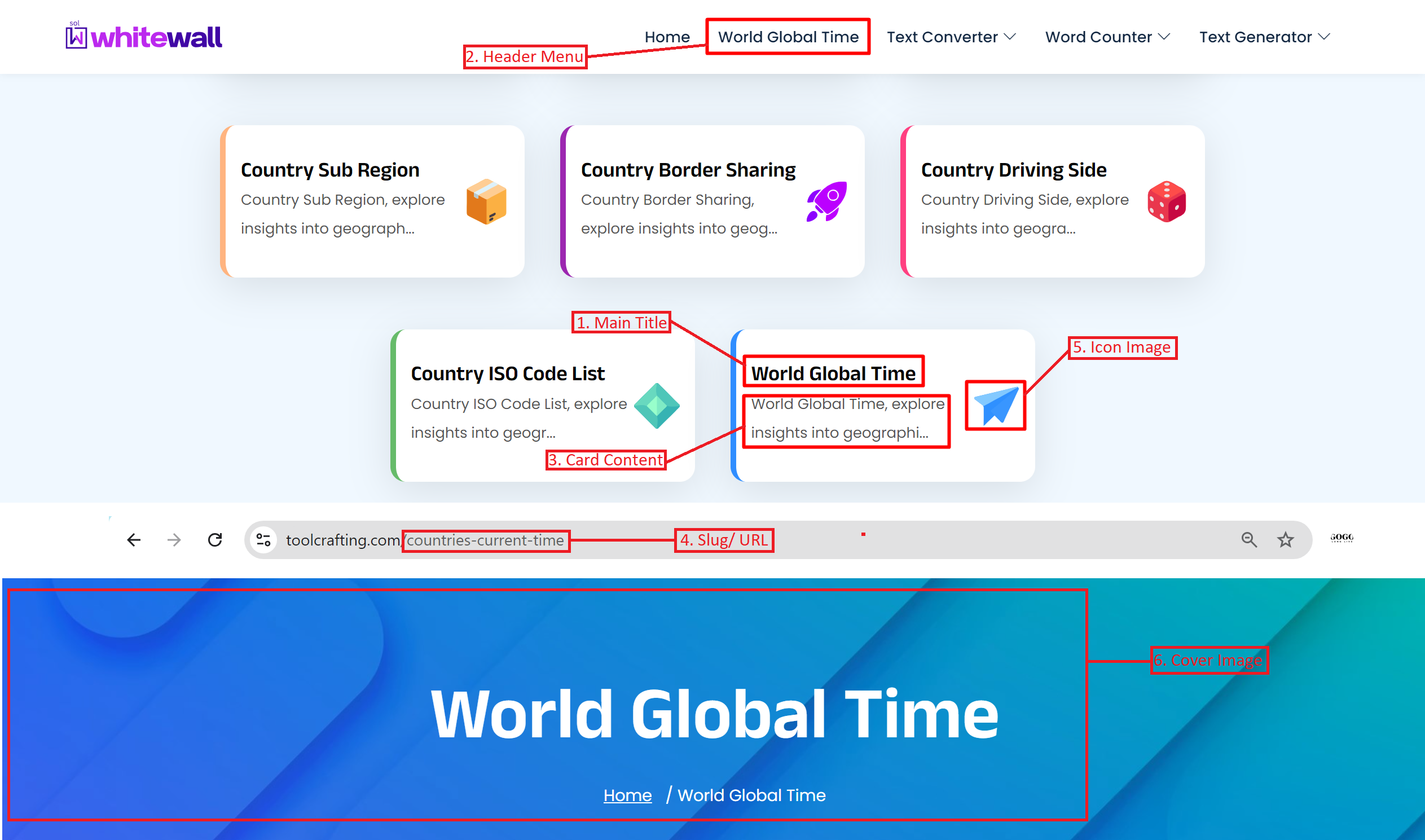The width and height of the screenshot is (1425, 840).
Task: Go back with the browser back arrow
Action: click(x=134, y=540)
